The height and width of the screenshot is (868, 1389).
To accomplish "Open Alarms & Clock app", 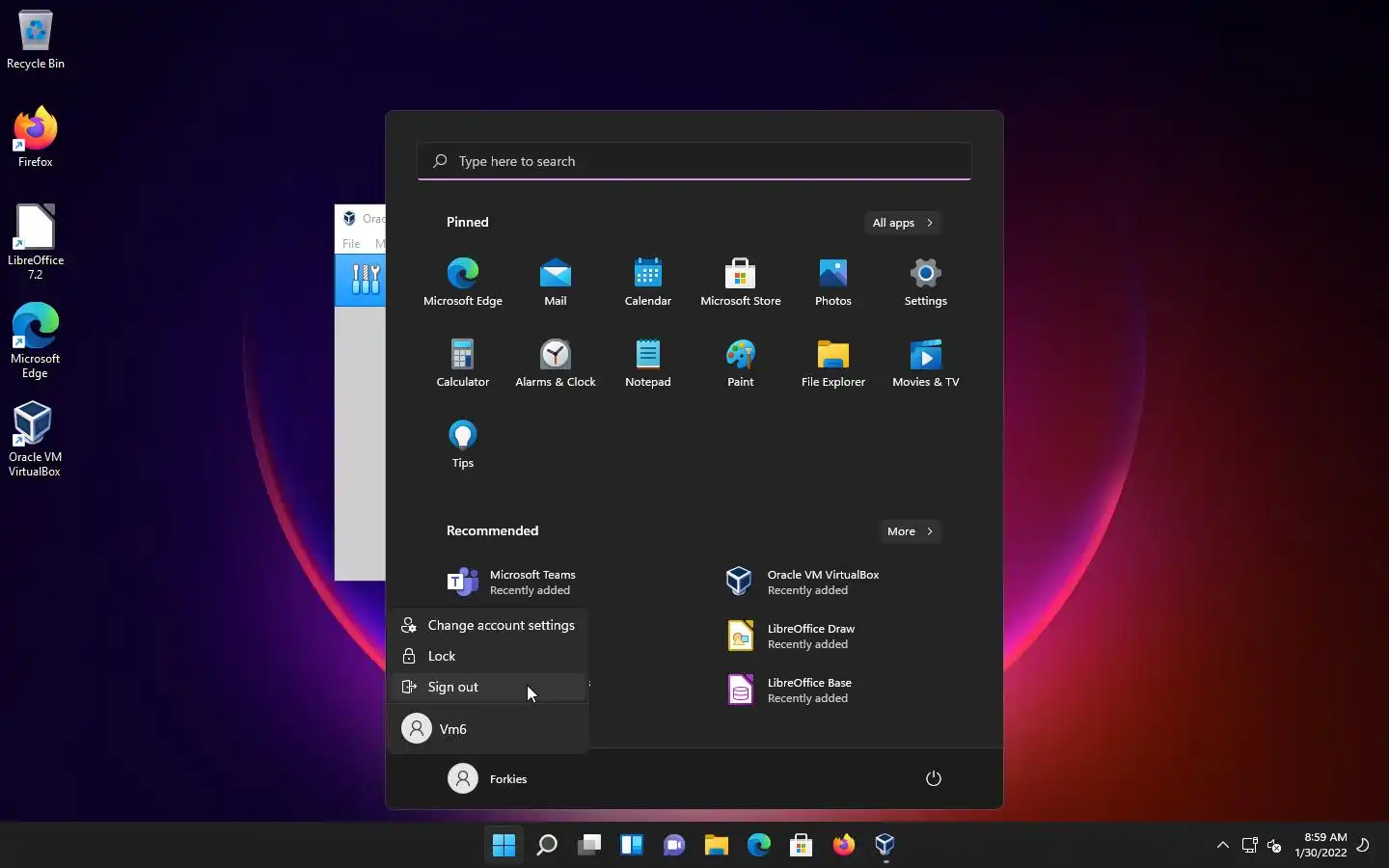I will 556,363.
